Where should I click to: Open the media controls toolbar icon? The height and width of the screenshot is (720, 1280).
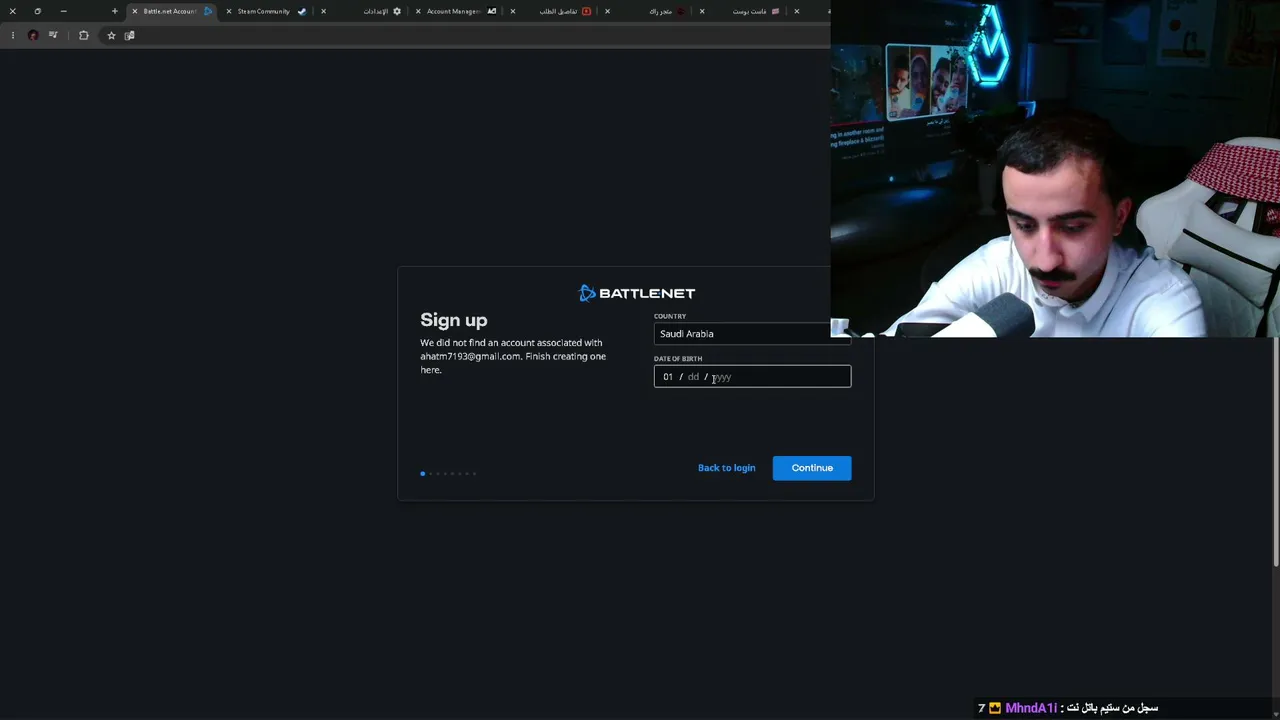click(53, 35)
